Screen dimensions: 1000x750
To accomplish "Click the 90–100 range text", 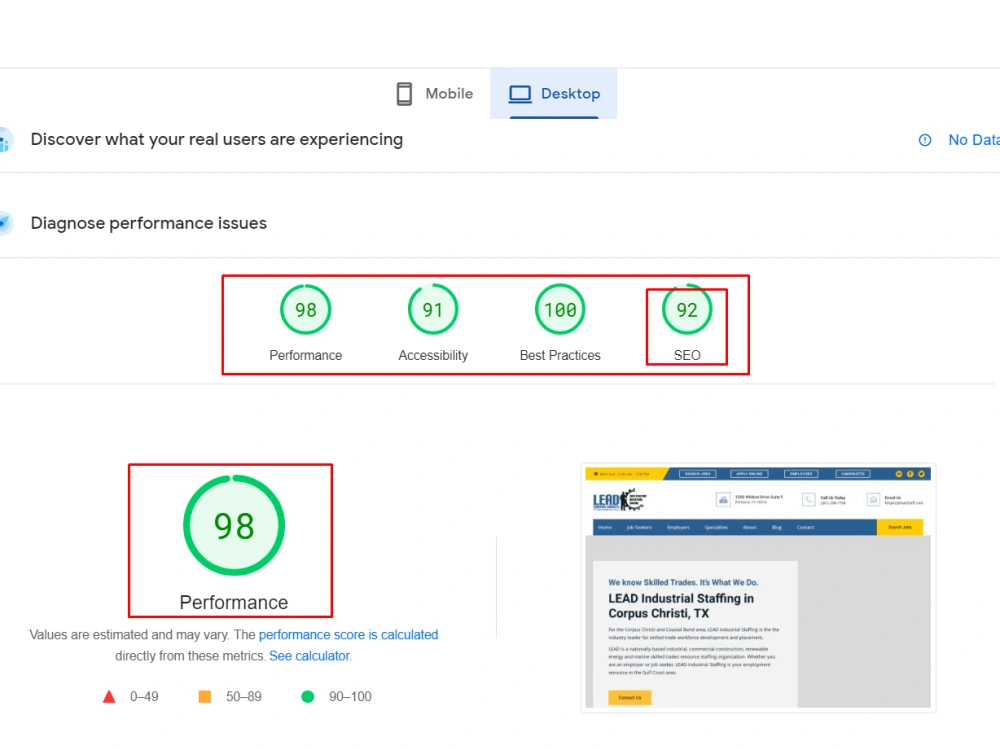I will 350,696.
